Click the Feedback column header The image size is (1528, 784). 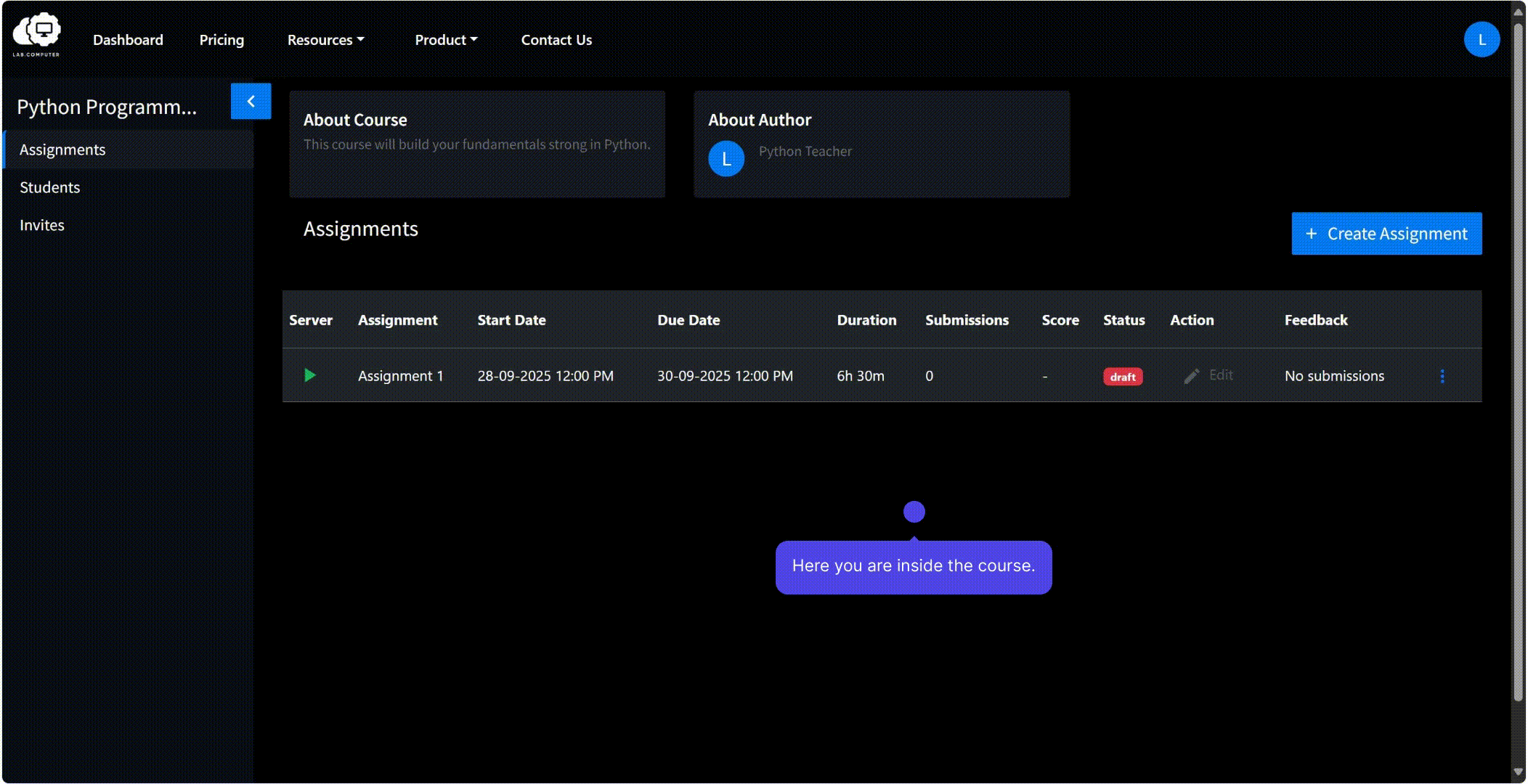point(1316,320)
